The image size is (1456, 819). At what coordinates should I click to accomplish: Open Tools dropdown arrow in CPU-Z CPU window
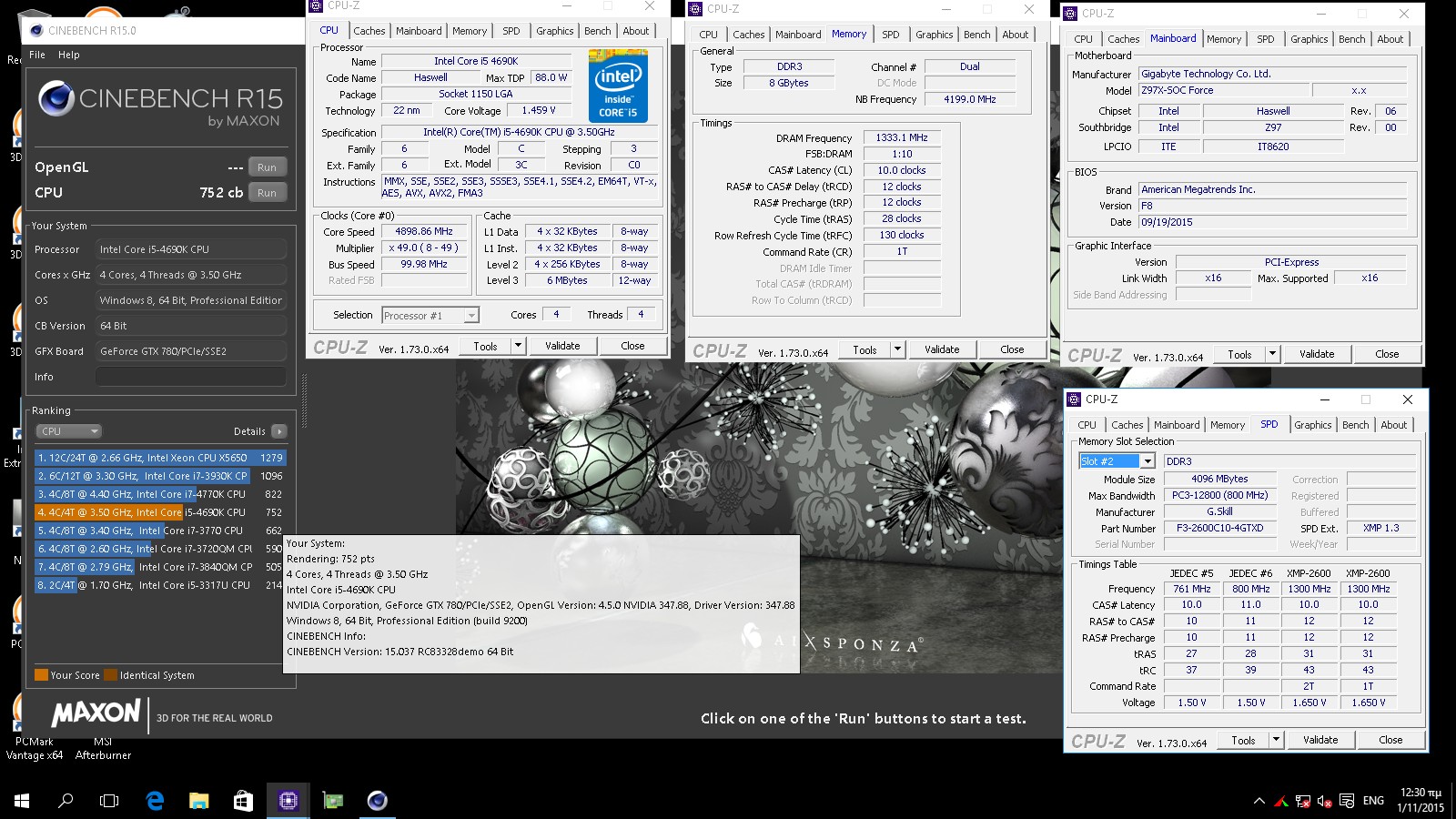pyautogui.click(x=518, y=346)
